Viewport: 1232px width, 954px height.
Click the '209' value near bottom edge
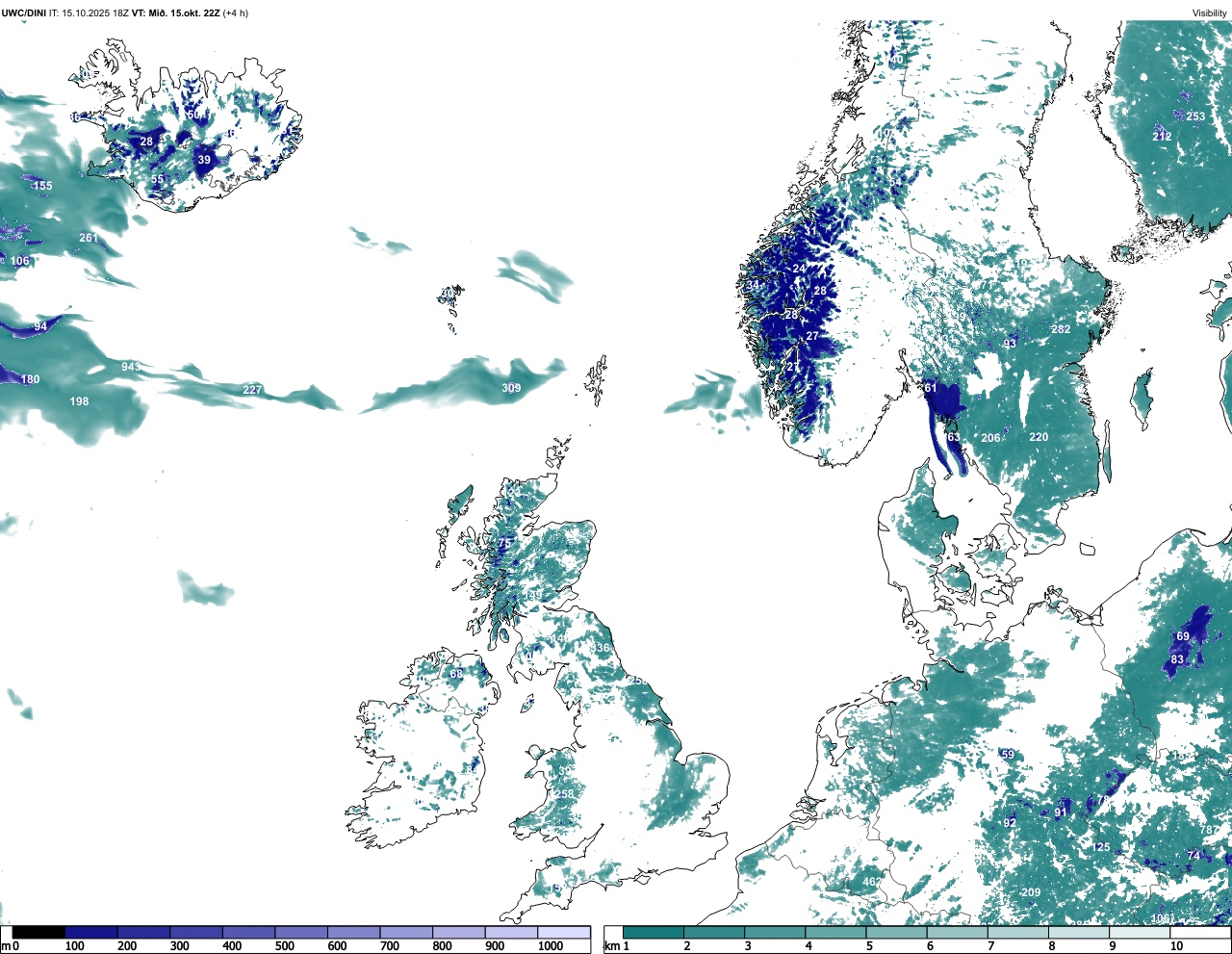(x=1031, y=892)
